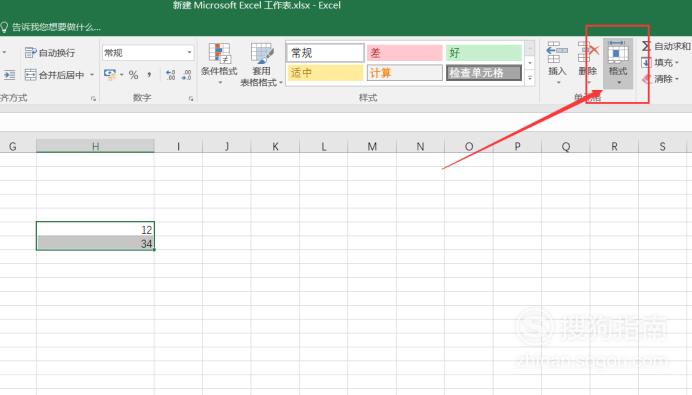Open accounting format dropdown arrow
Screen dimensions: 692x395
pos(121,75)
